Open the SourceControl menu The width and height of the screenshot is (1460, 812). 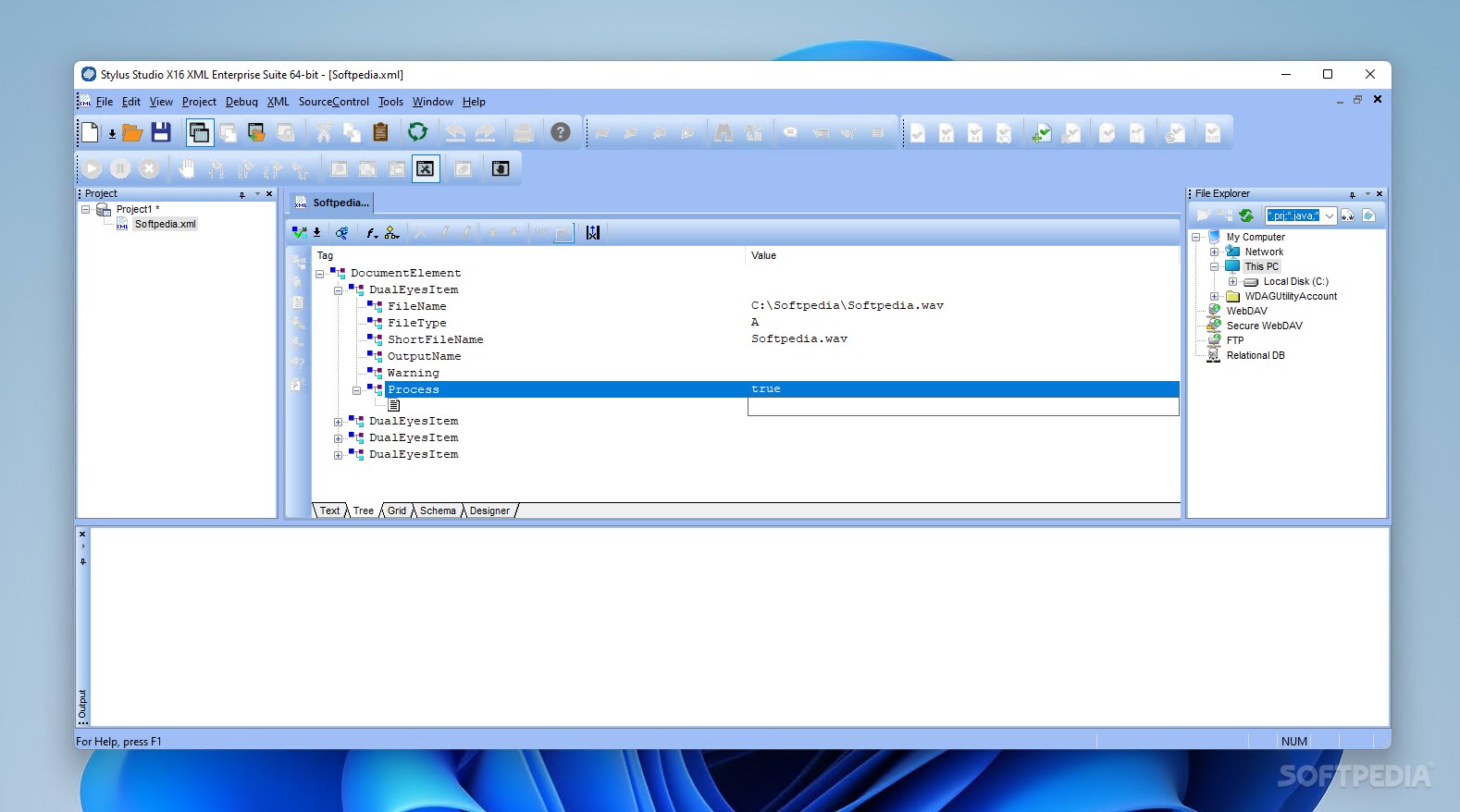pyautogui.click(x=334, y=102)
